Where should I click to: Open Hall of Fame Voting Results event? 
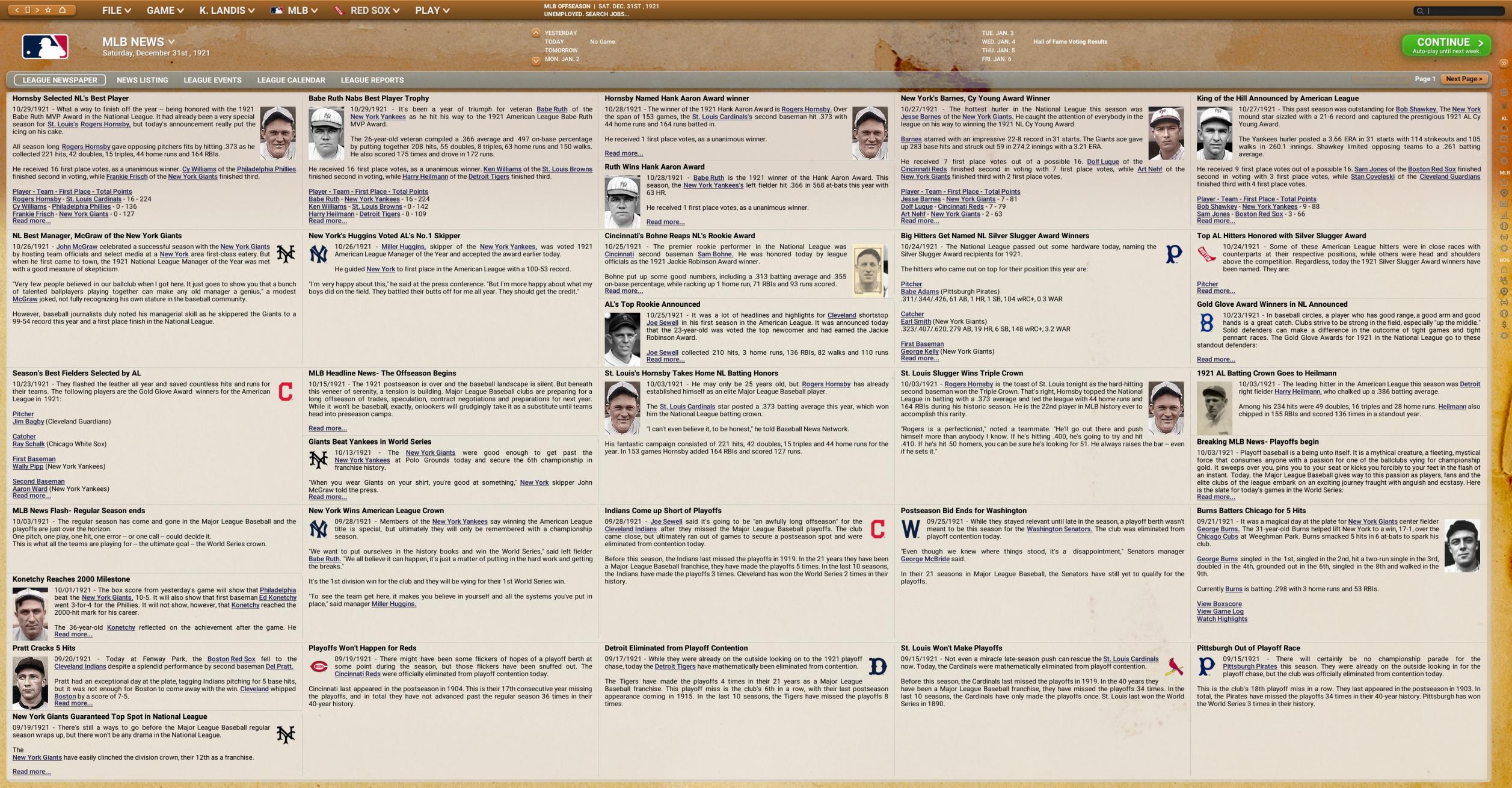click(1070, 42)
